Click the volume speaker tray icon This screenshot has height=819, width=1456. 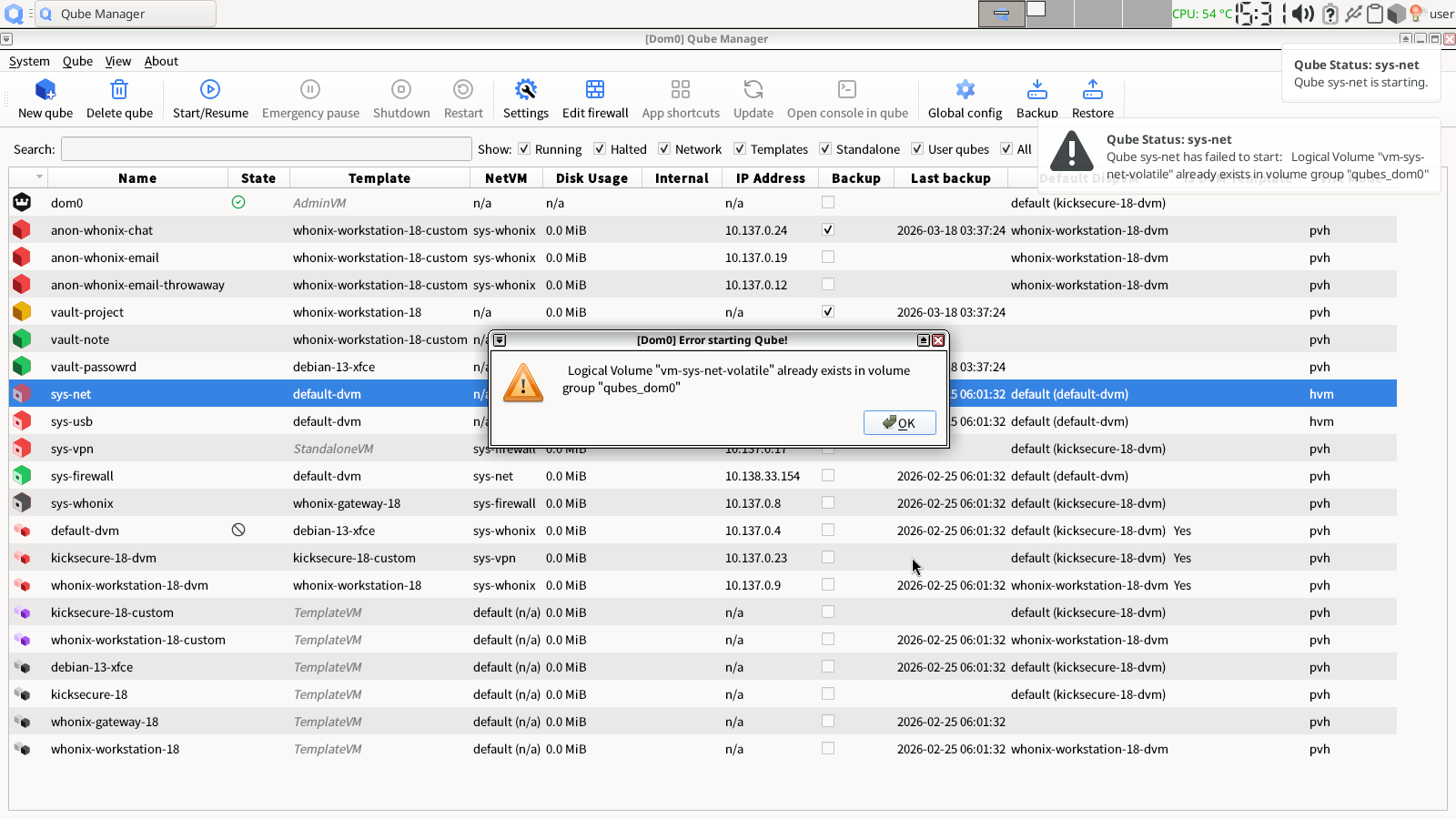pos(1303,14)
